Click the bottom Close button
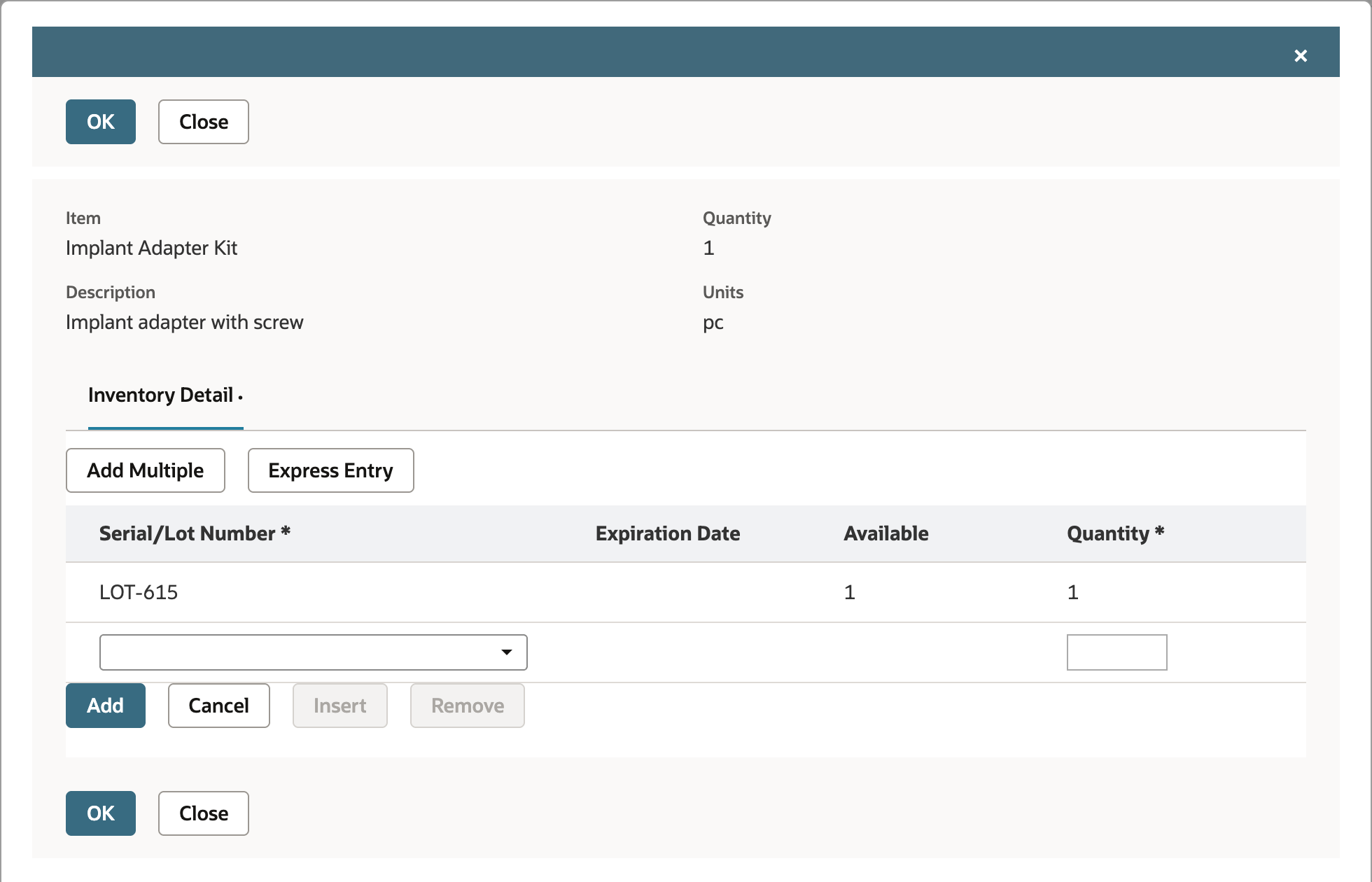Viewport: 1372px width, 882px height. tap(204, 813)
